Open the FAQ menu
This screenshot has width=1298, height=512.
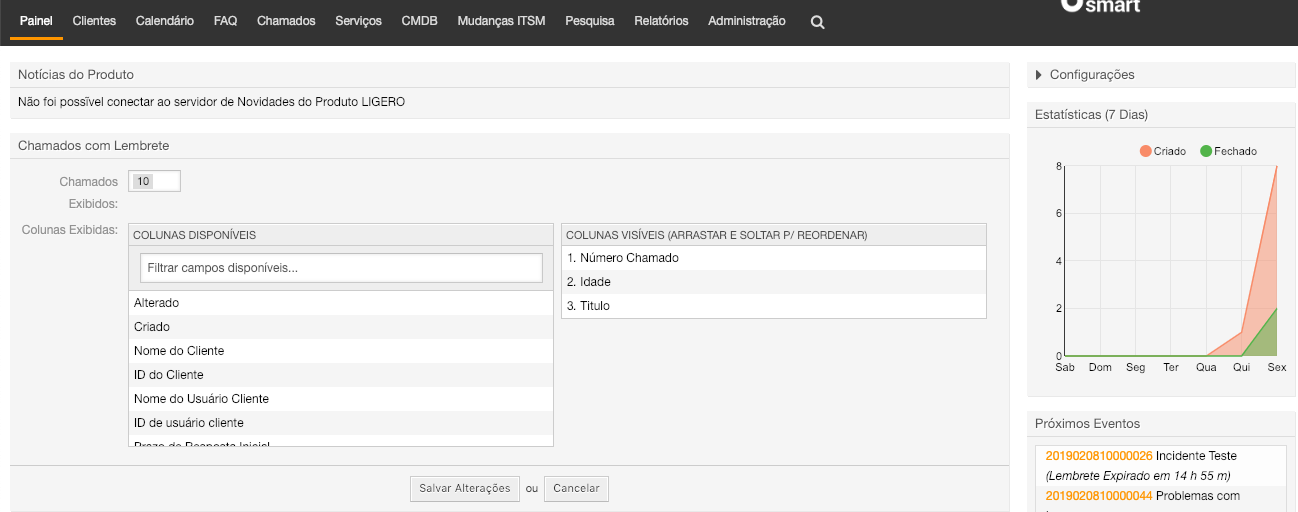pos(226,21)
